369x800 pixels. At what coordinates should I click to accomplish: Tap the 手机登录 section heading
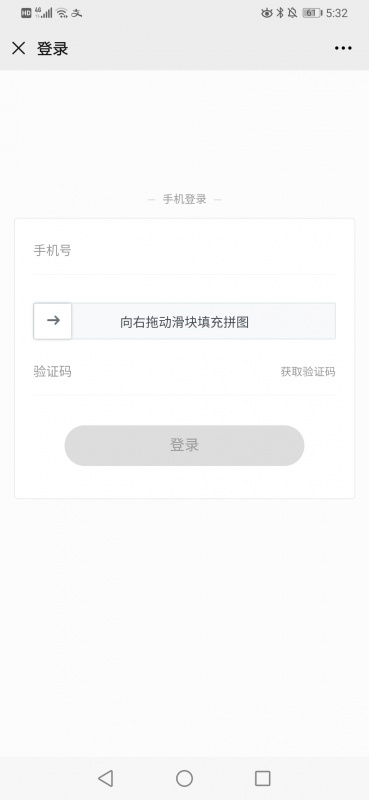point(184,199)
